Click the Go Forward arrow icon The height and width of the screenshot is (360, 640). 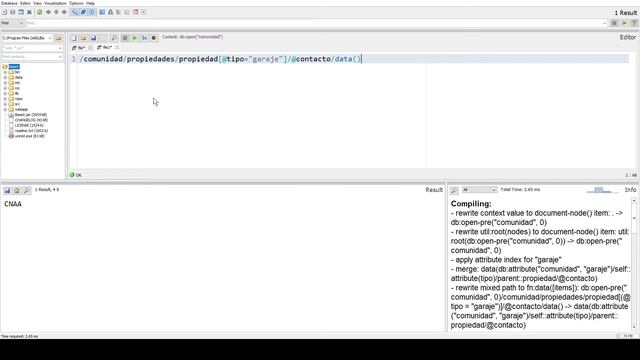(x=64, y=12)
